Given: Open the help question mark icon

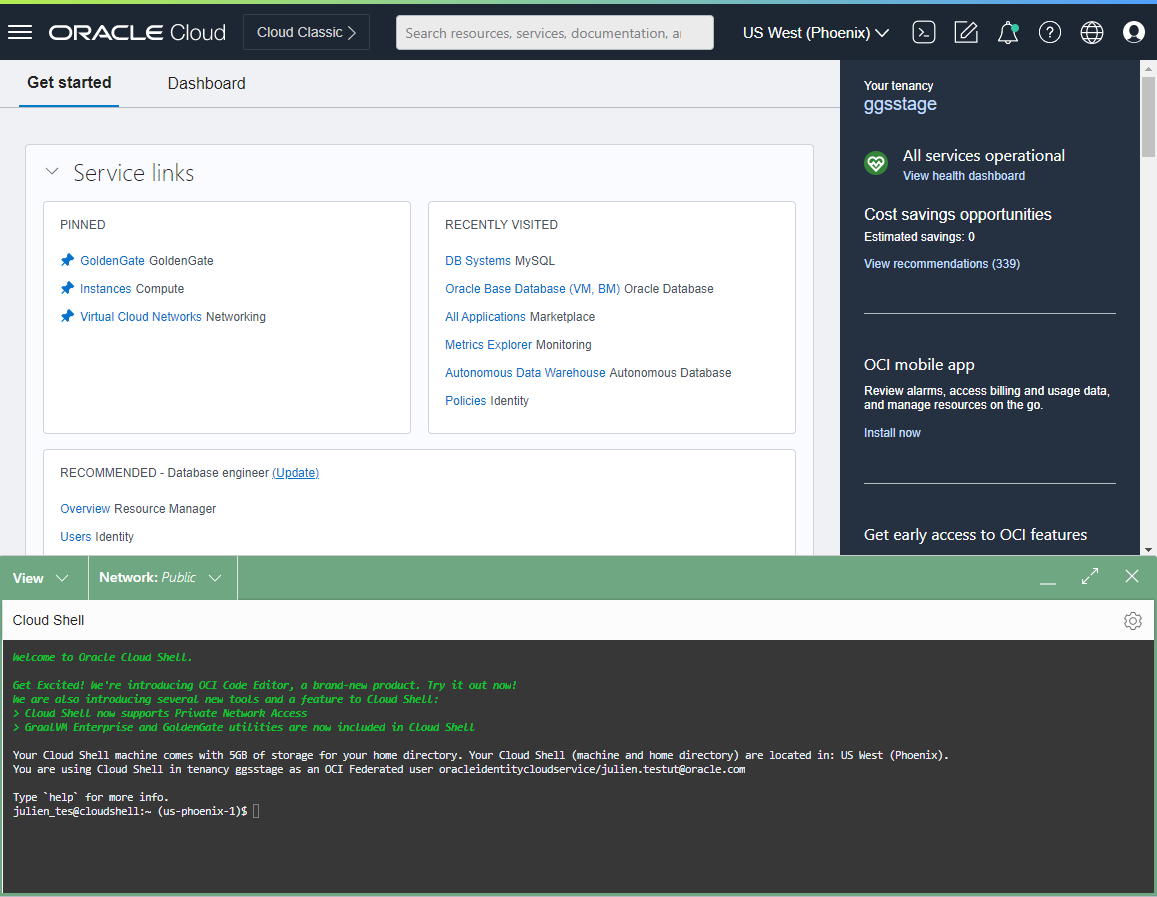Looking at the screenshot, I should coord(1050,31).
